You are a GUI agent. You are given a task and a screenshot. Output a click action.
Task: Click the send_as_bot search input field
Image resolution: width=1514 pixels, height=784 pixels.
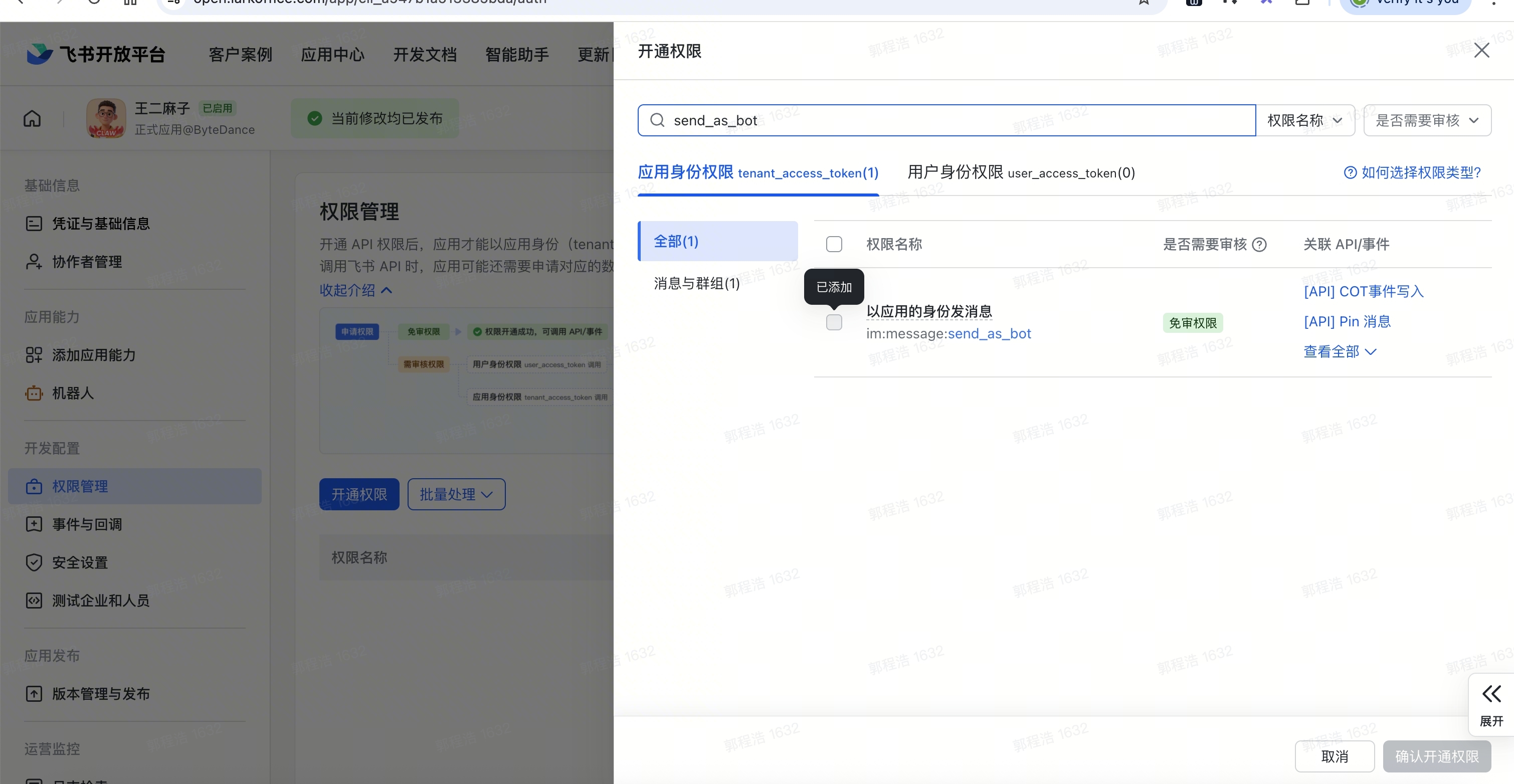click(x=947, y=120)
